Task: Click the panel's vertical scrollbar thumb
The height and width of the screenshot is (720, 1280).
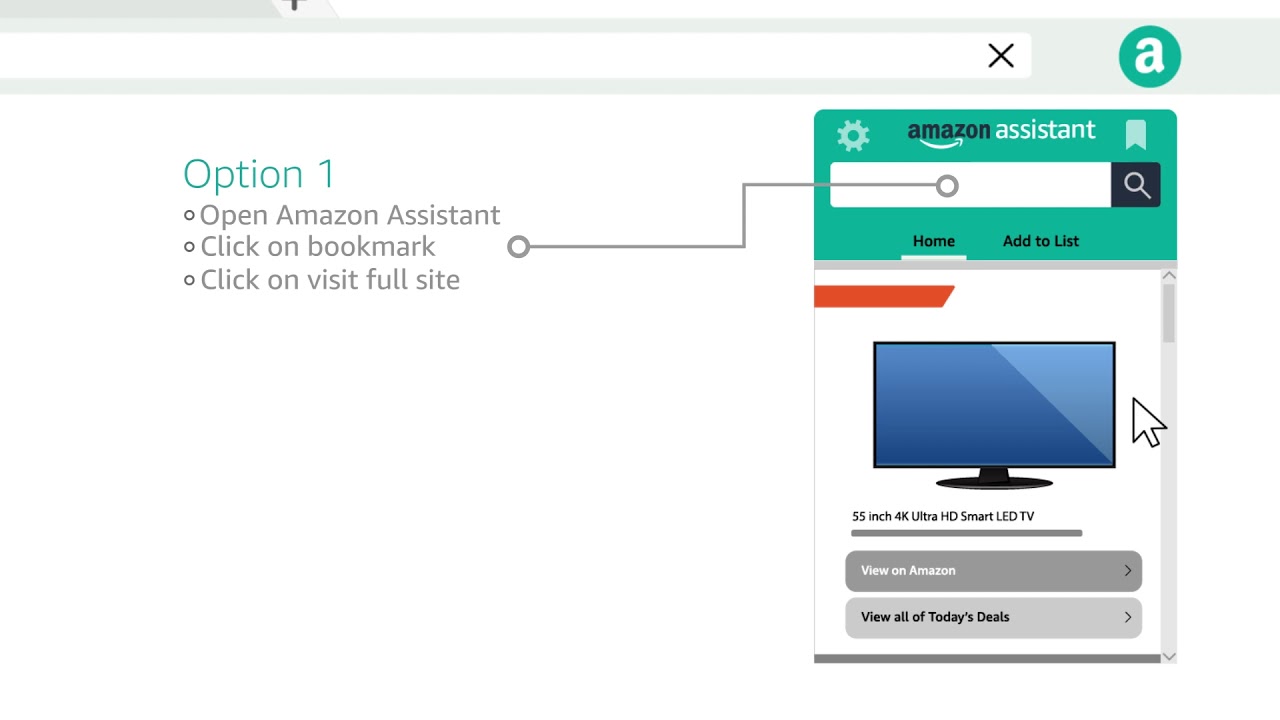Action: click(x=1169, y=313)
